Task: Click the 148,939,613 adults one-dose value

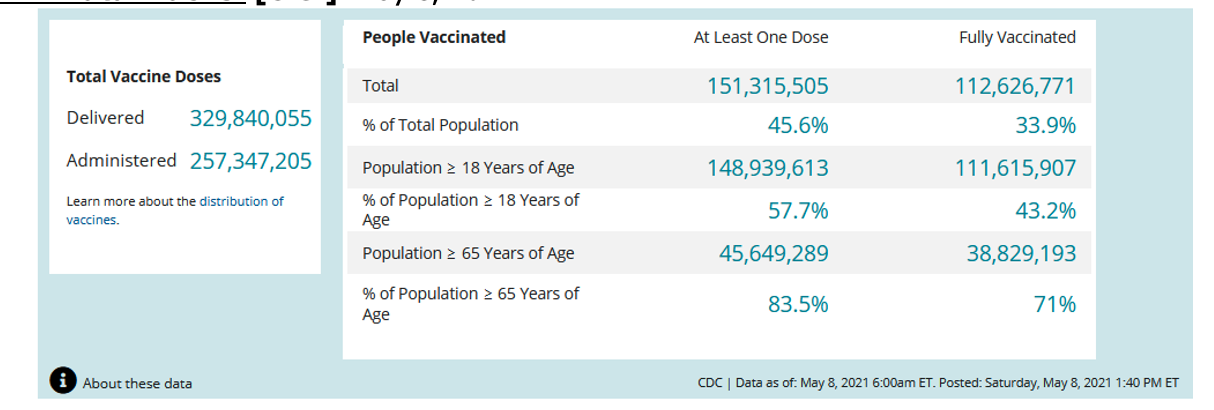Action: tap(768, 168)
